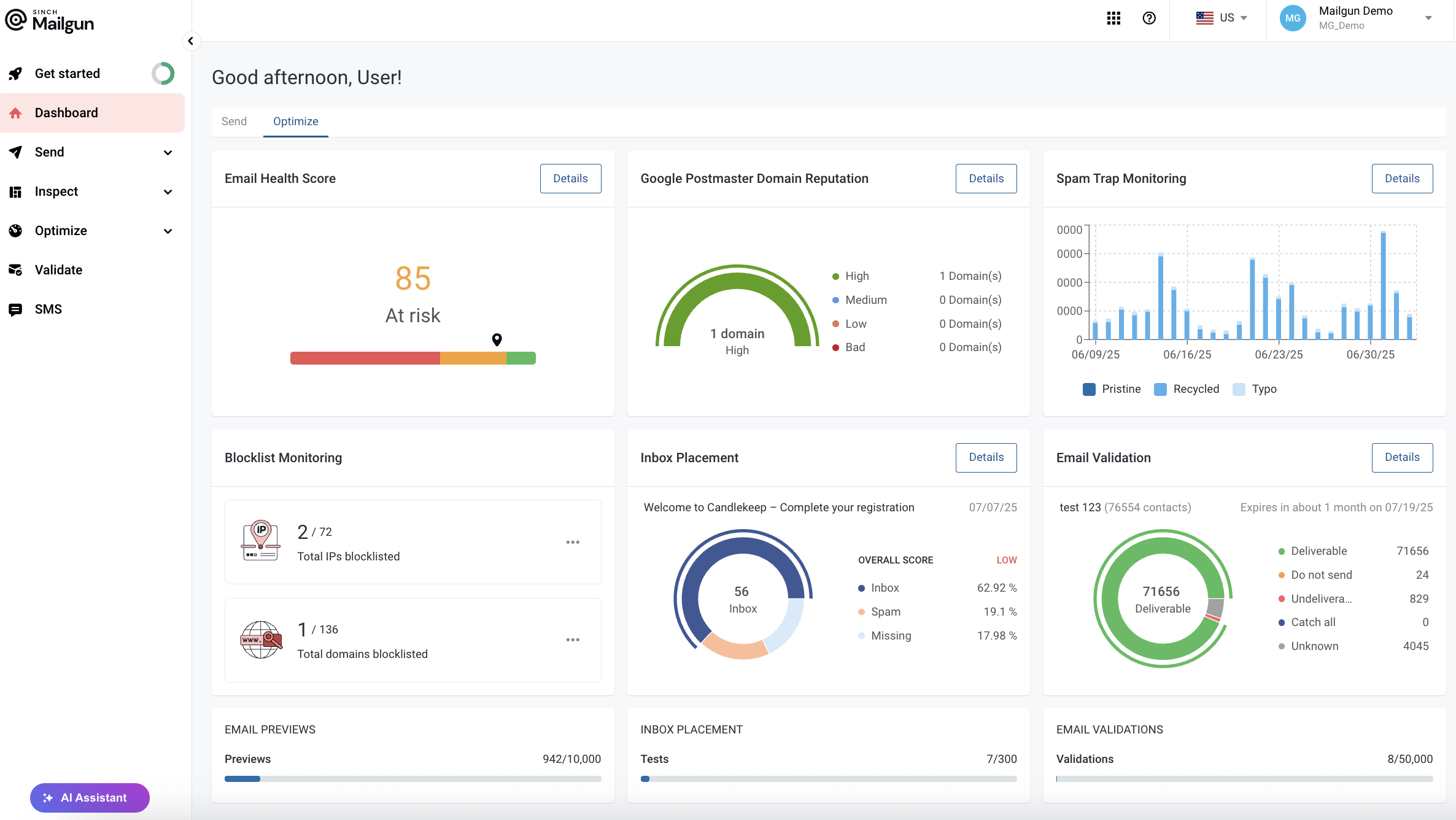Open Email Health Score Details
This screenshot has width=1456, height=820.
pyautogui.click(x=570, y=179)
